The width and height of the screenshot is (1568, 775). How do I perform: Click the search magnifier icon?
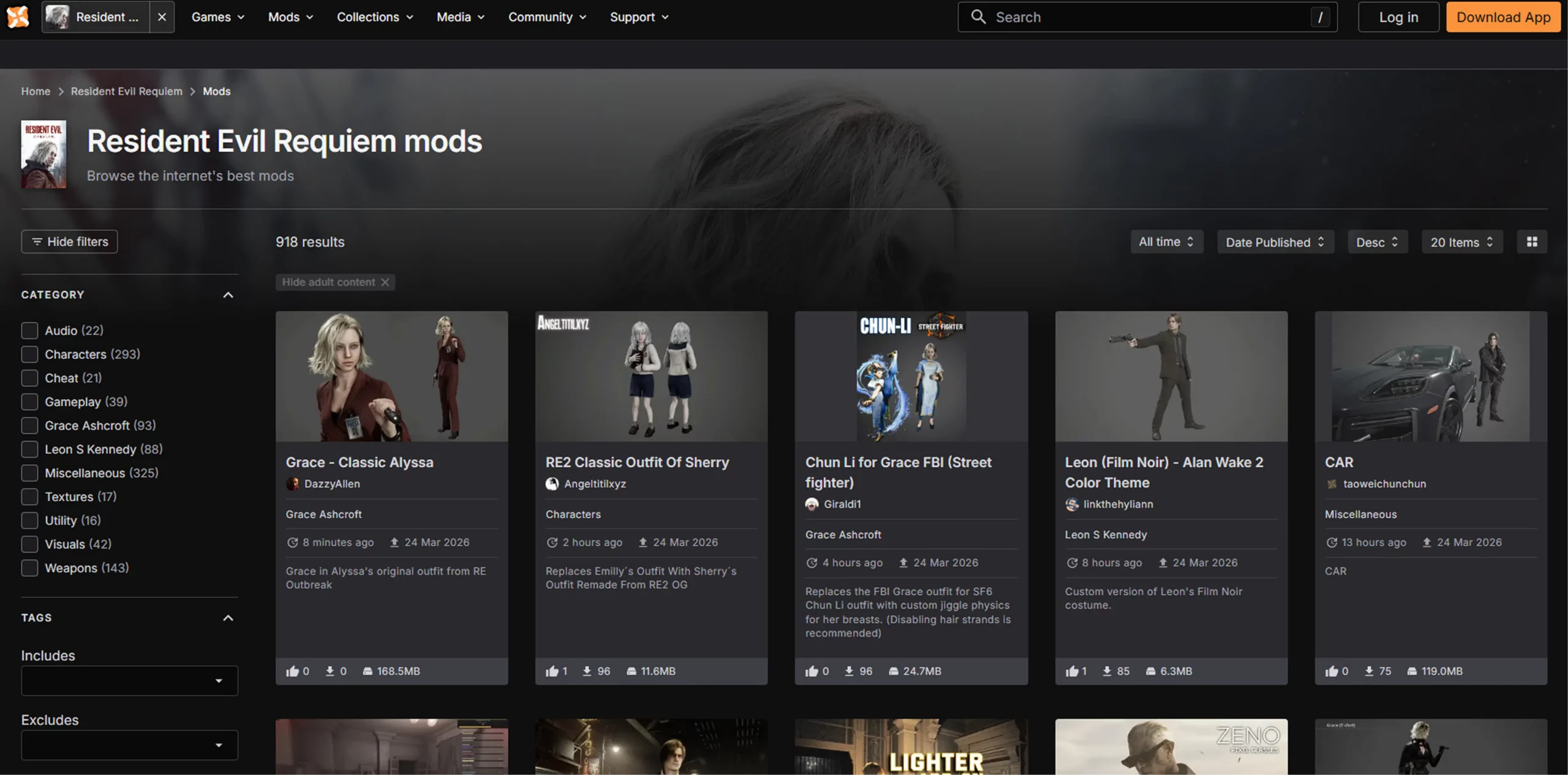[978, 17]
